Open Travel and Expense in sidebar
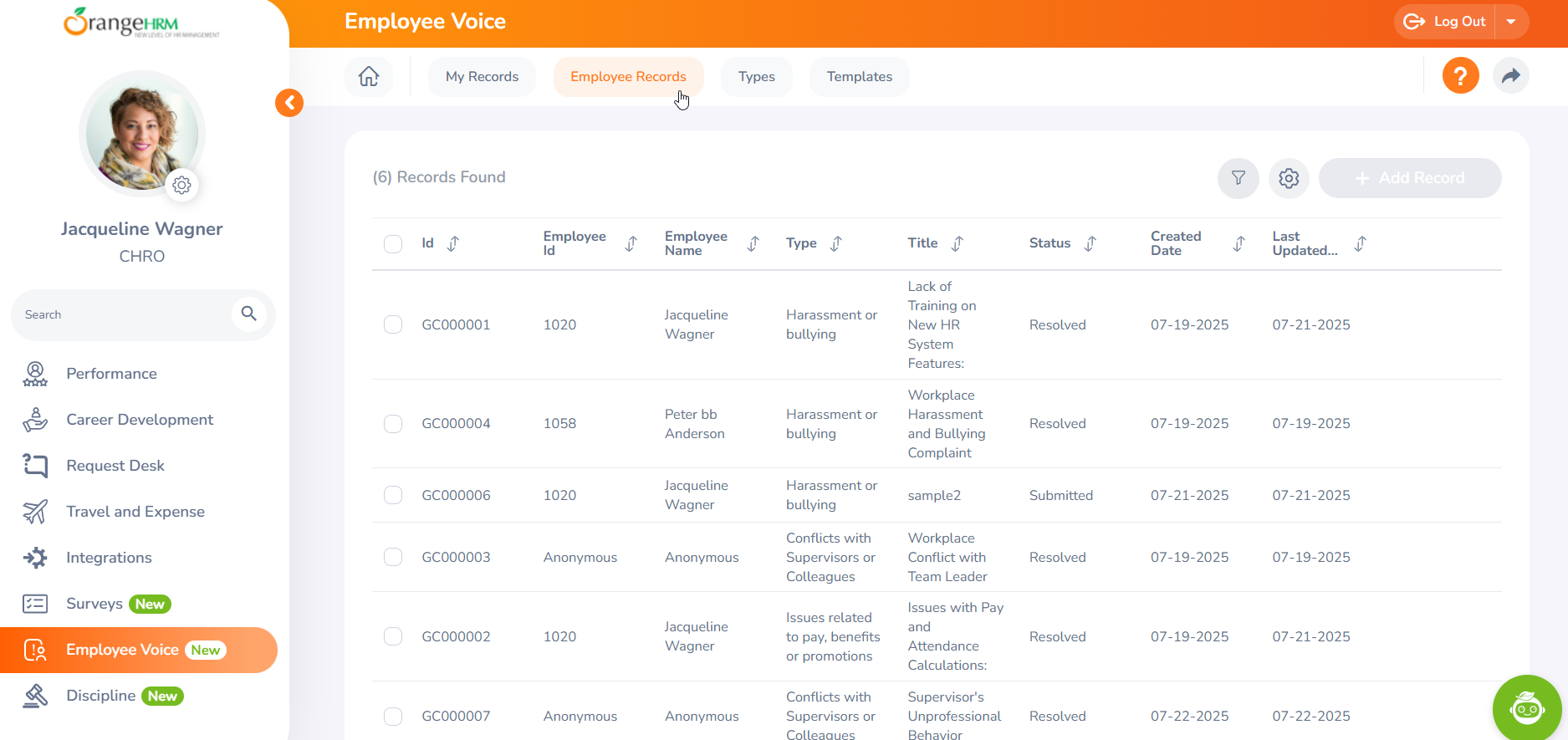Image resolution: width=1568 pixels, height=740 pixels. click(x=135, y=512)
